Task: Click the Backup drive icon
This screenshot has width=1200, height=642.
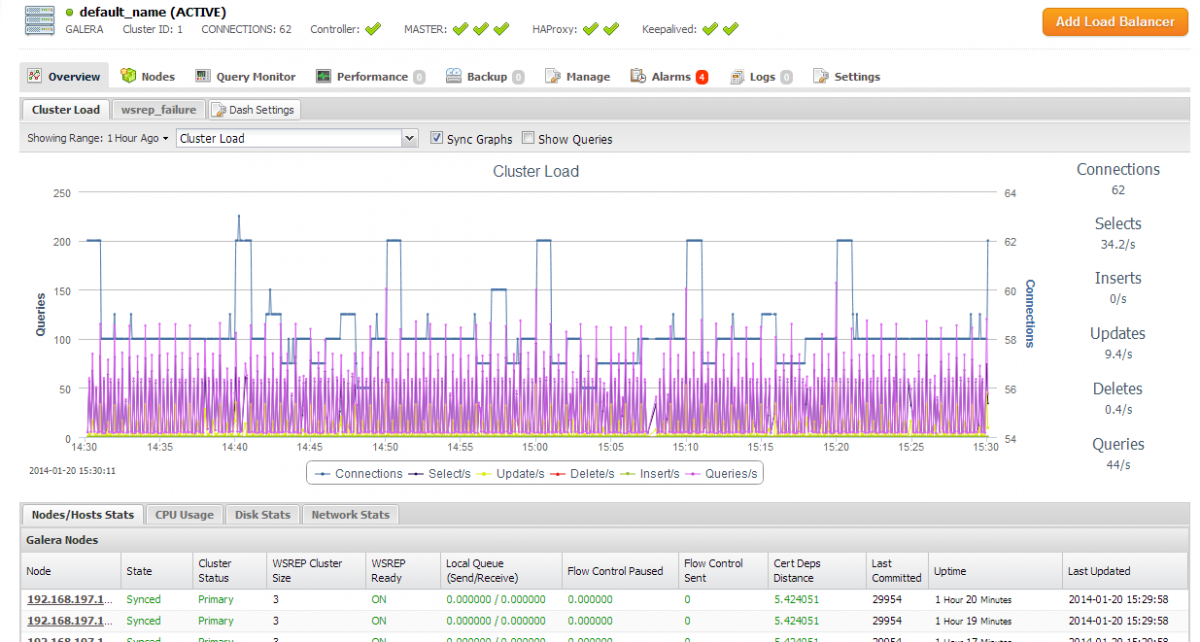Action: (x=453, y=76)
